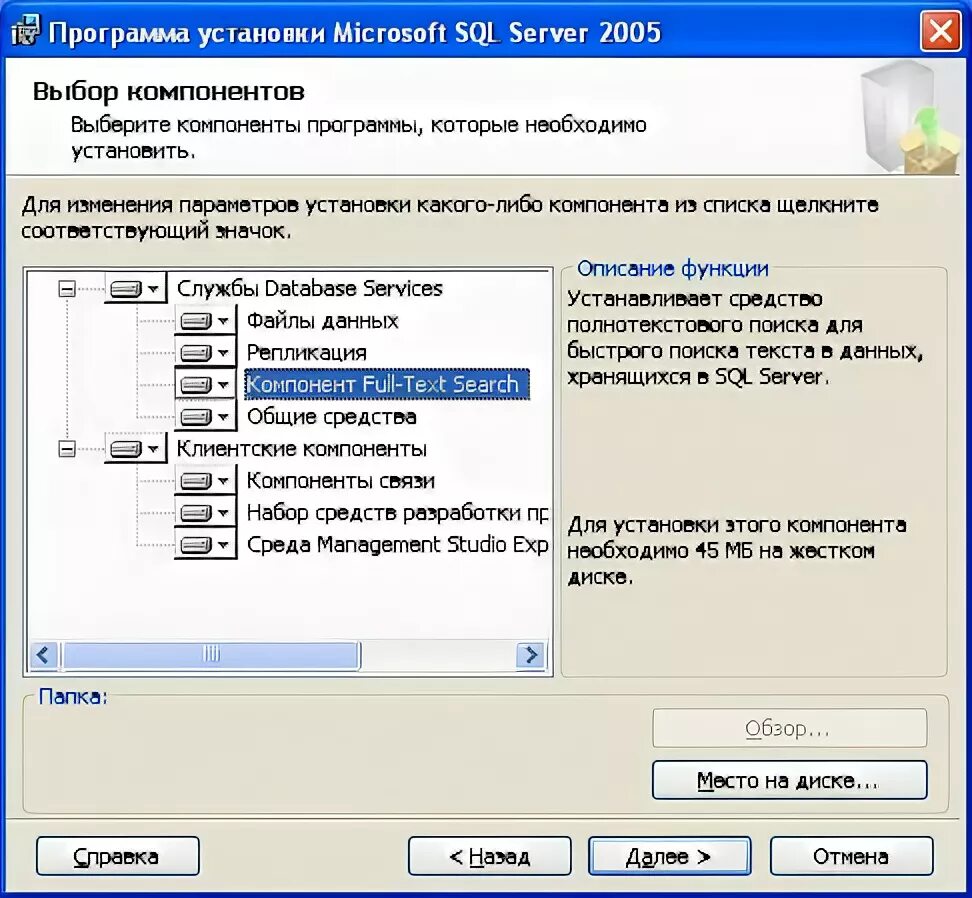
Task: Click the tree's horizontal scrollbar thumb
Action: (x=211, y=655)
